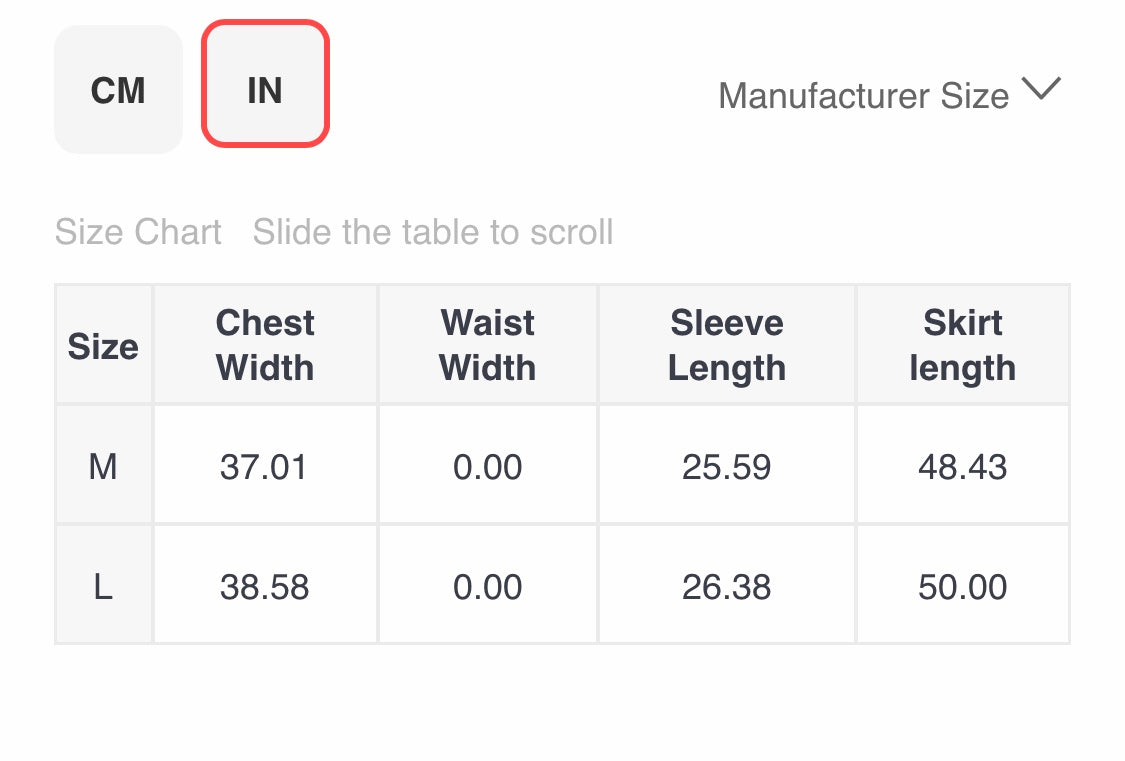1125x761 pixels.
Task: Click the Sleeve Length column header
Action: (x=727, y=345)
